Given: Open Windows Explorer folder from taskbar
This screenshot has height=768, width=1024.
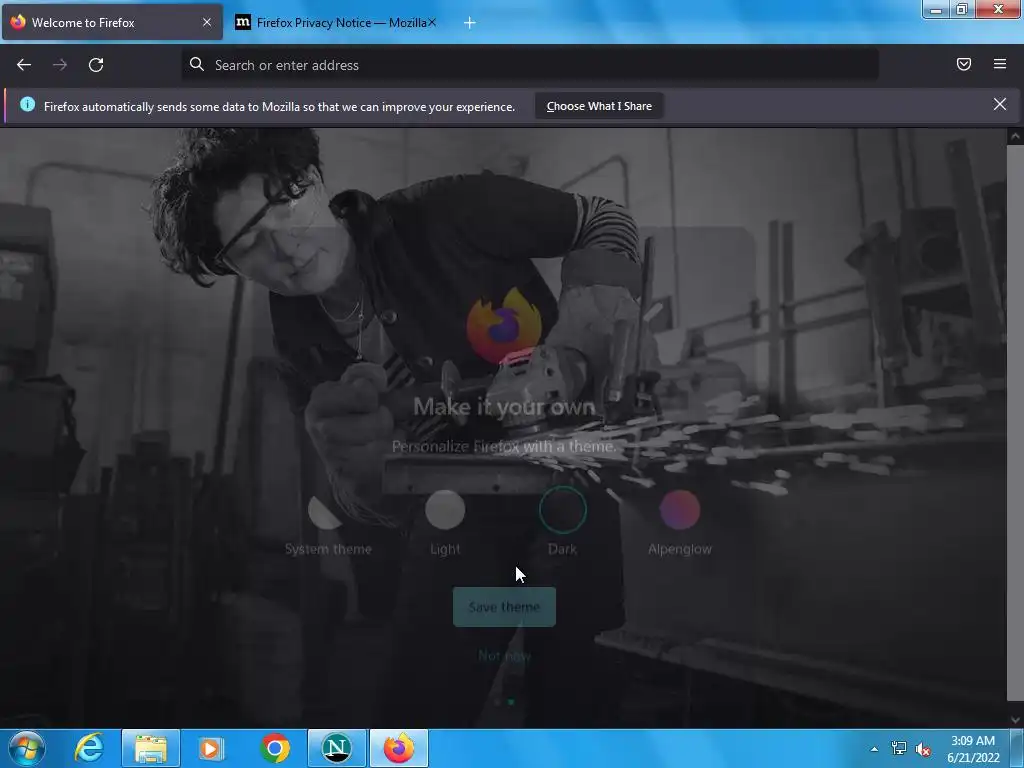Looking at the screenshot, I should pyautogui.click(x=151, y=748).
